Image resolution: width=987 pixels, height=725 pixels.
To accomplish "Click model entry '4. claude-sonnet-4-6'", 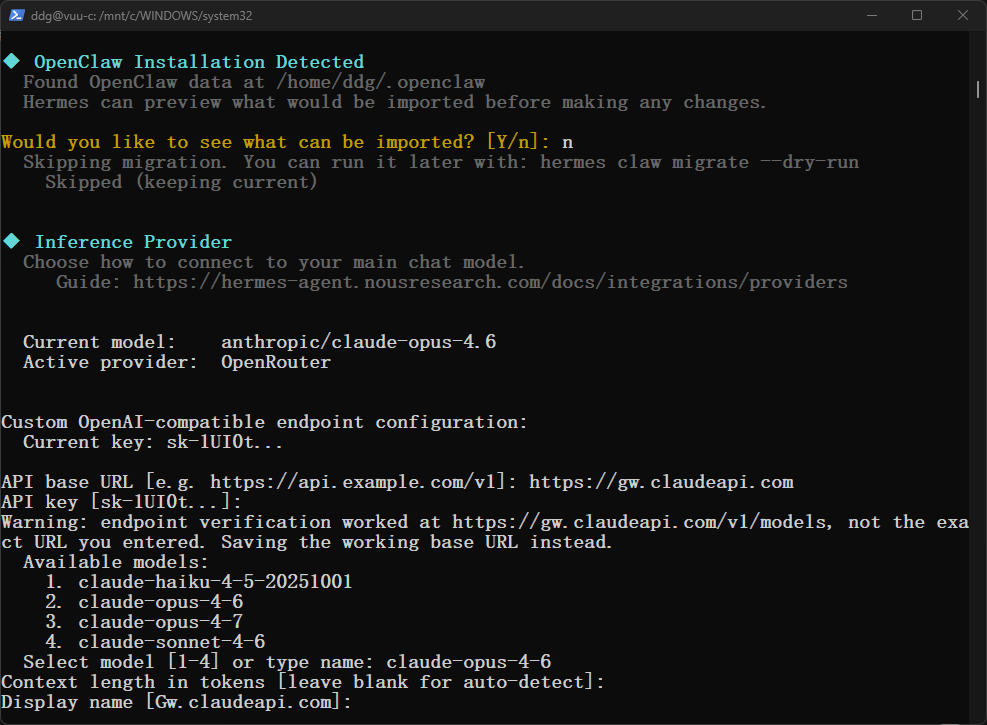I will coord(155,642).
